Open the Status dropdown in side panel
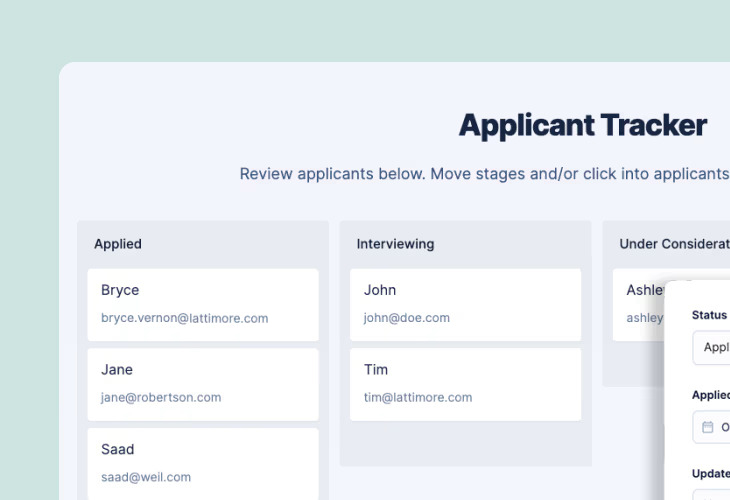 tap(711, 347)
